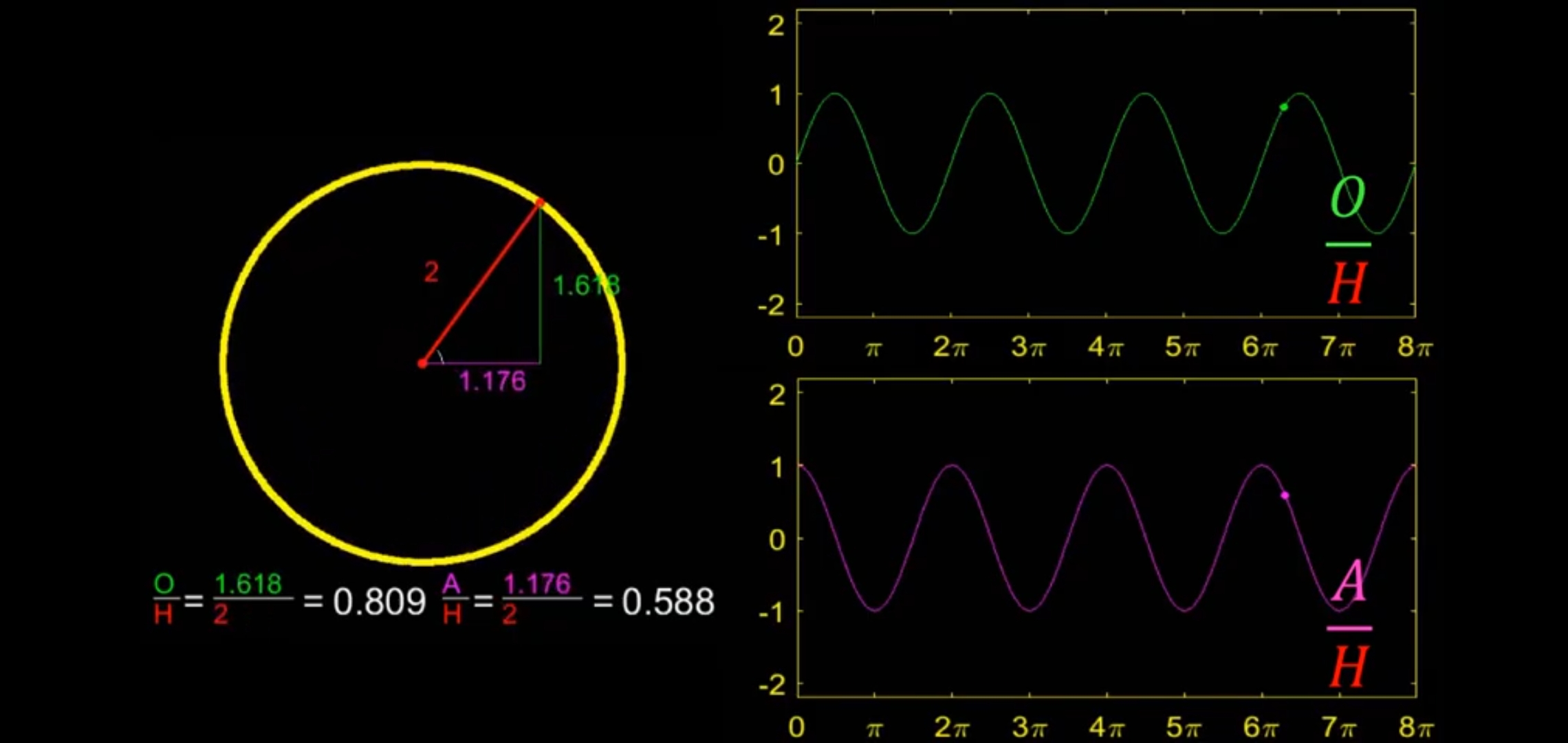Image resolution: width=1568 pixels, height=743 pixels.
Task: Click the green 1.618 label beside the triangle
Action: pos(586,286)
